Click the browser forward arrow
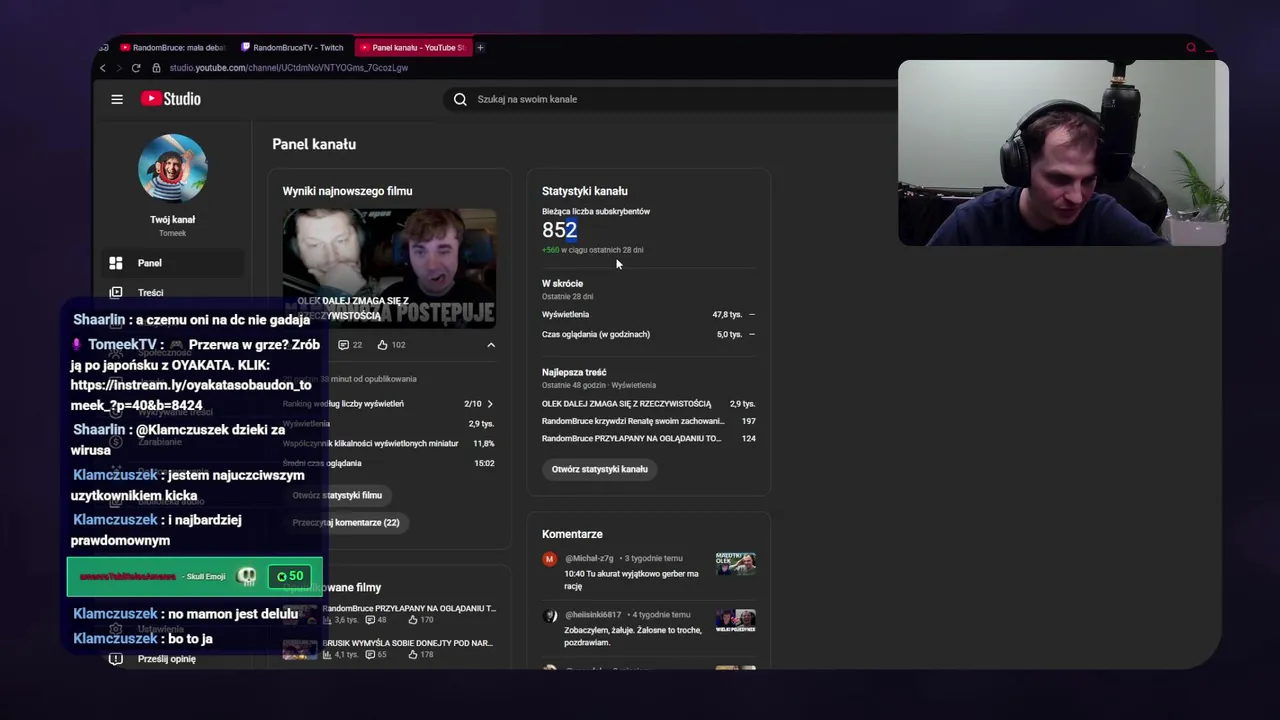1280x720 pixels. (x=118, y=68)
